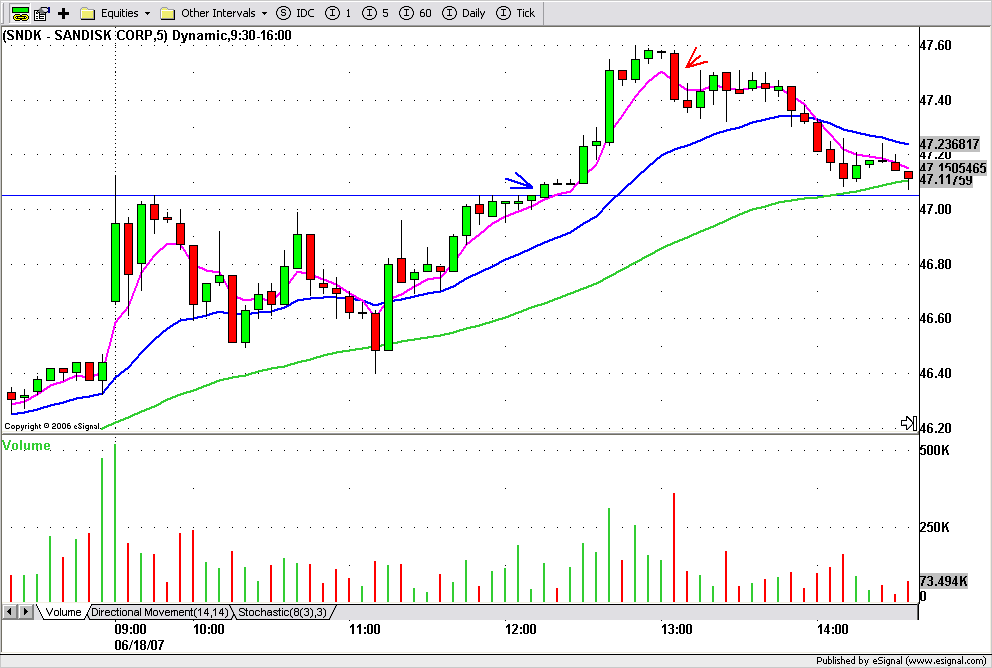Click the black plus icon in toolbar
Screen dimensions: 992x668
pos(63,13)
